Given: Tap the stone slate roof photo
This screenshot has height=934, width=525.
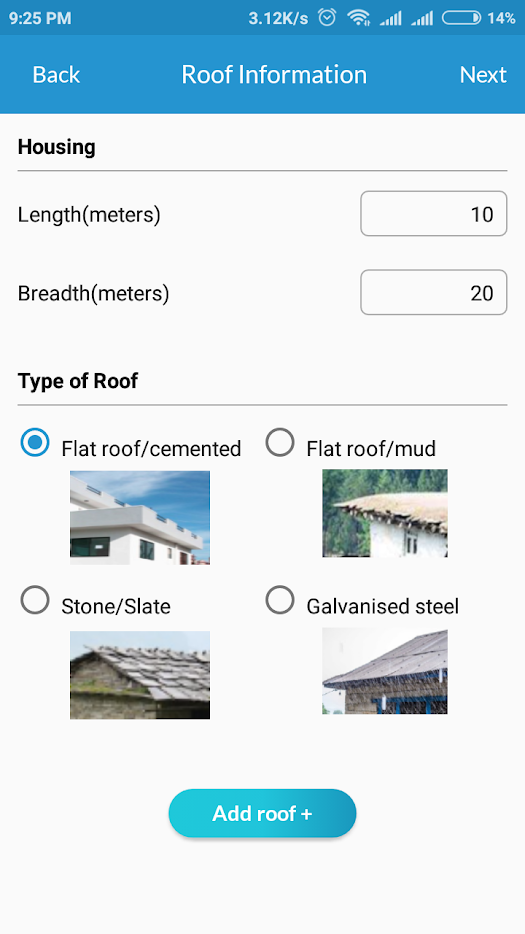Looking at the screenshot, I should point(140,675).
